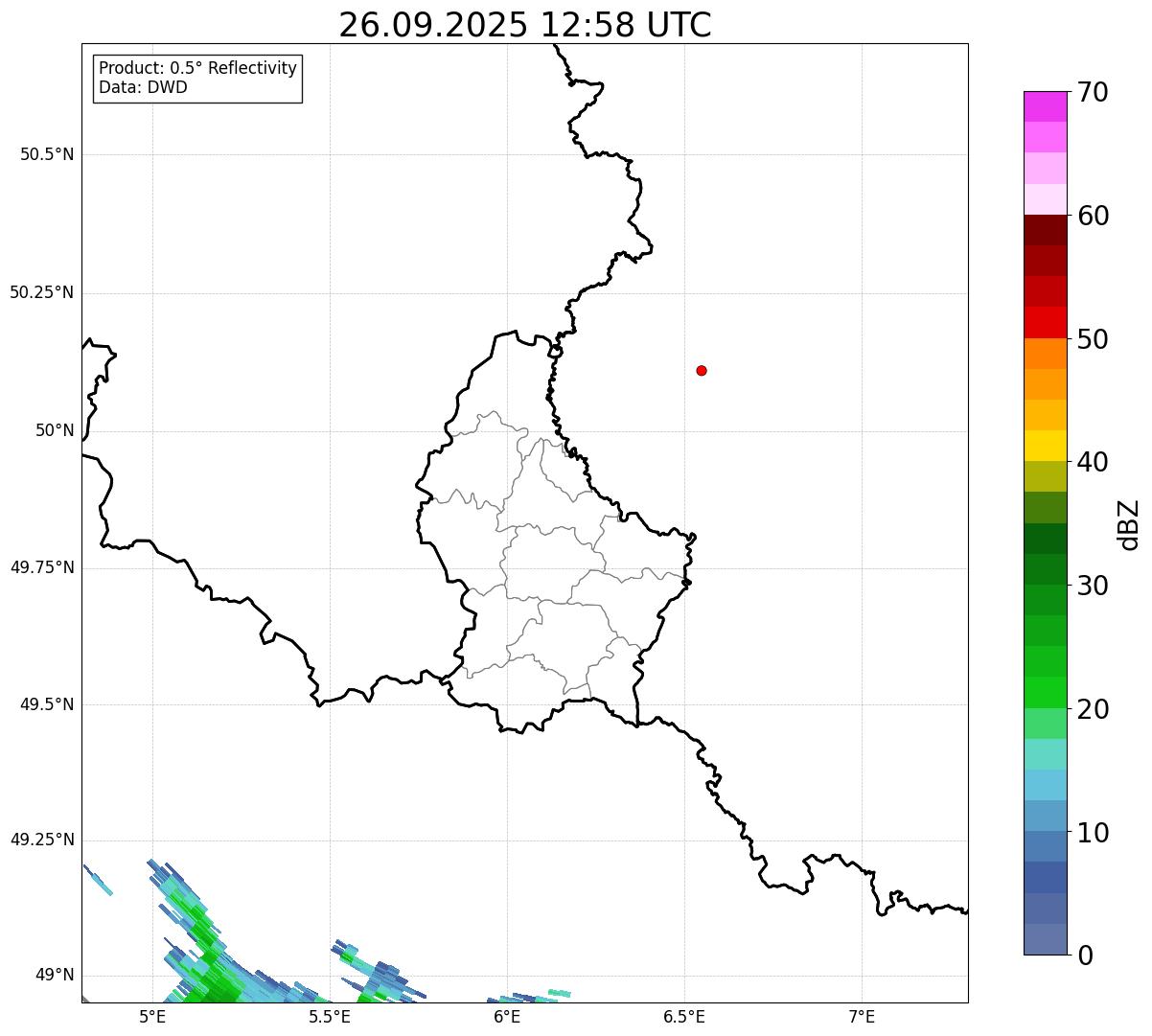This screenshot has width=1152, height=1036.
Task: Click the red station marker dot
Action: click(x=702, y=370)
